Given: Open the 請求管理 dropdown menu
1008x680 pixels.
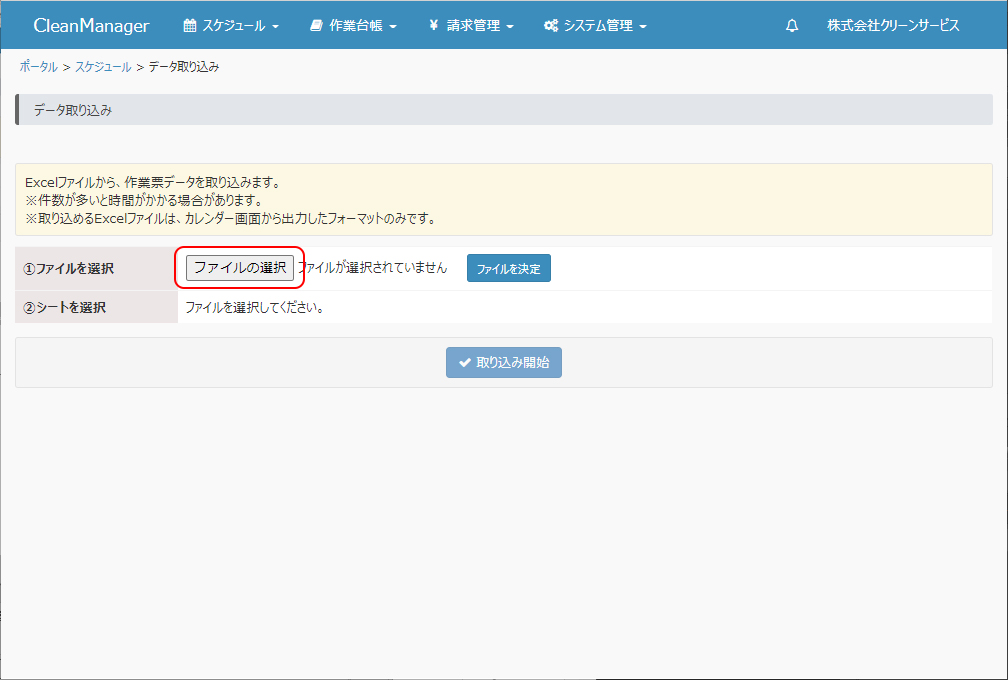Looking at the screenshot, I should pyautogui.click(x=471, y=26).
